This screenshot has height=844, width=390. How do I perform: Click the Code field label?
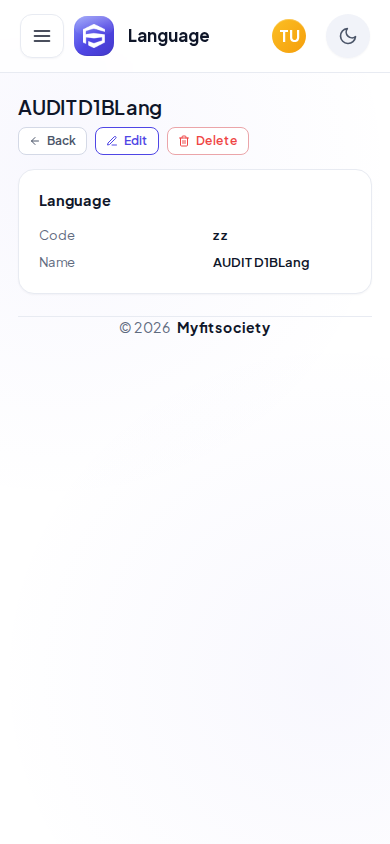tap(57, 235)
